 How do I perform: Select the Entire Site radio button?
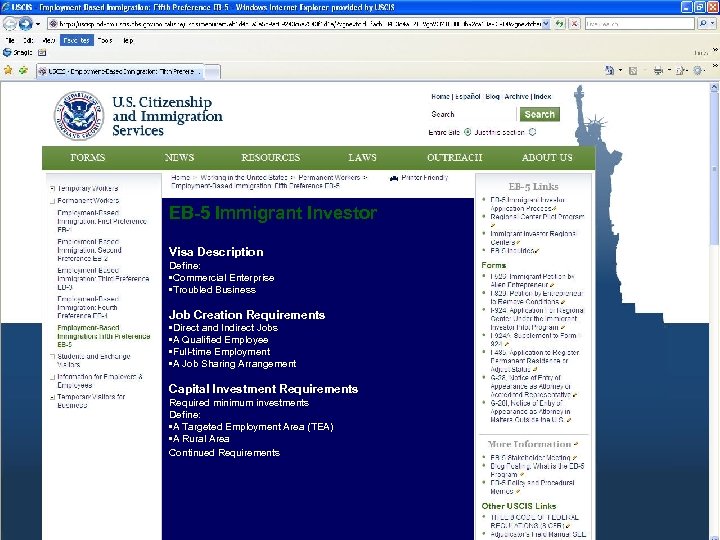467,132
